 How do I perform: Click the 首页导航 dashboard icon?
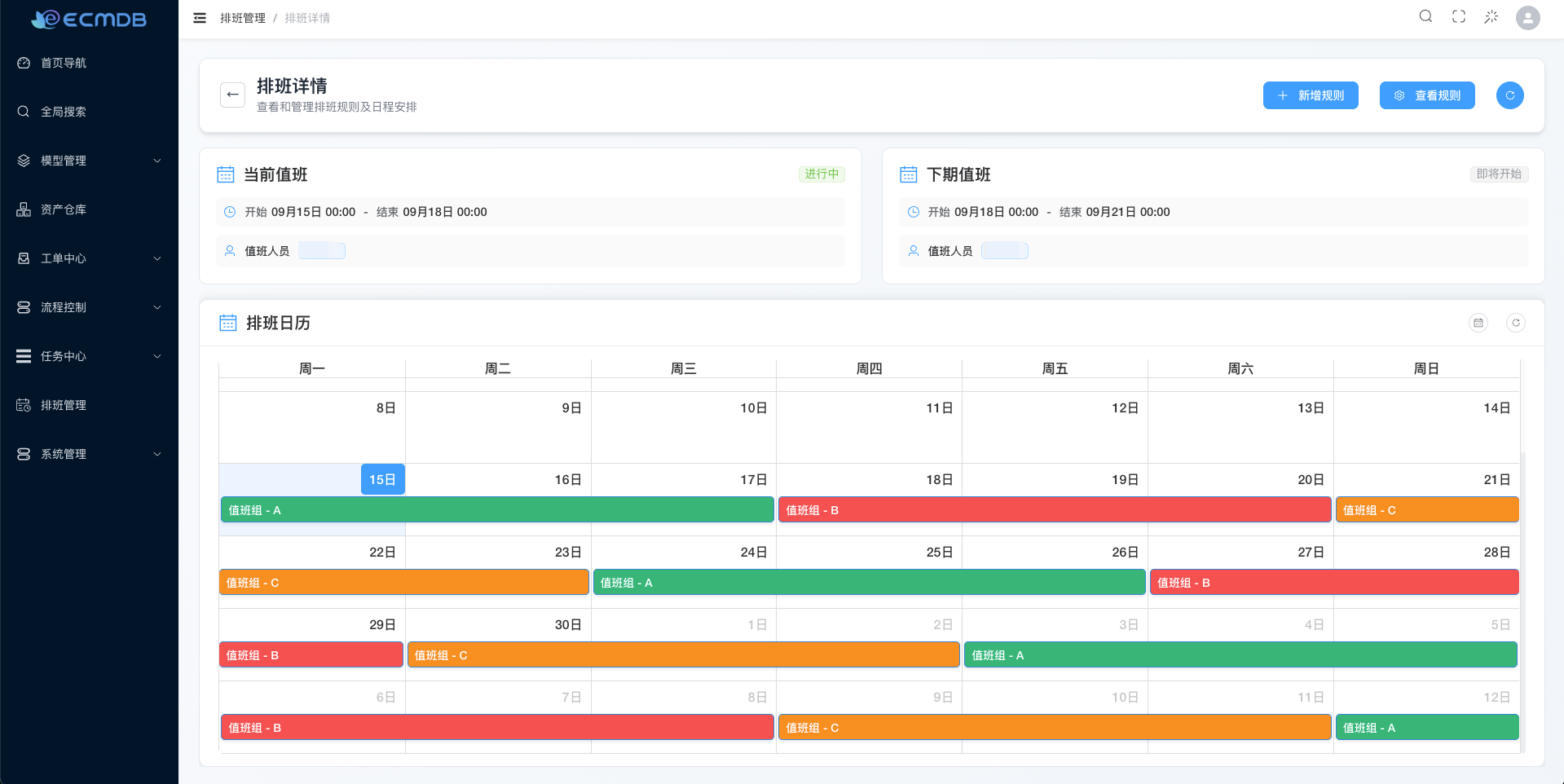24,63
